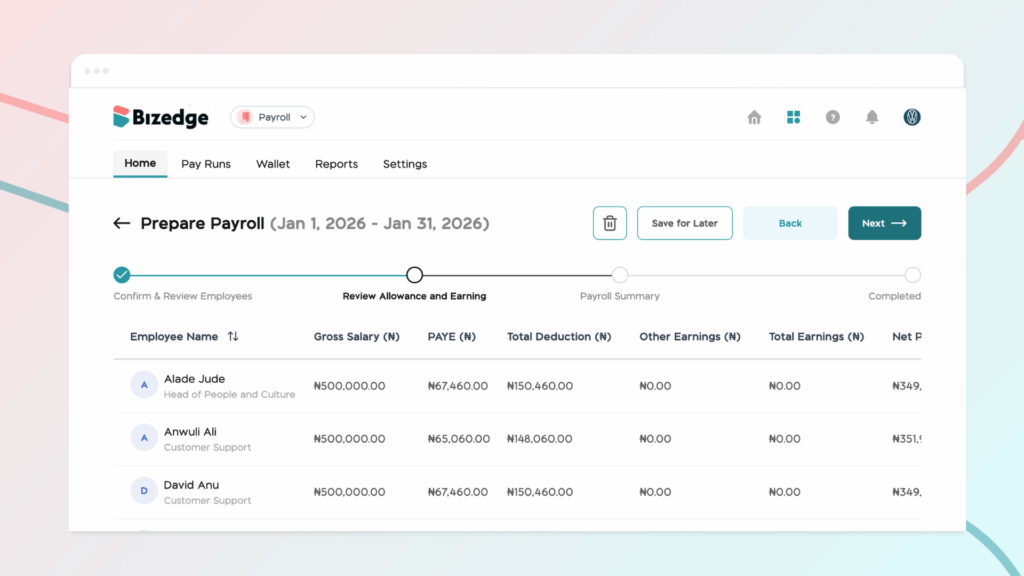Click the Next button
This screenshot has height=576, width=1024.
[884, 223]
